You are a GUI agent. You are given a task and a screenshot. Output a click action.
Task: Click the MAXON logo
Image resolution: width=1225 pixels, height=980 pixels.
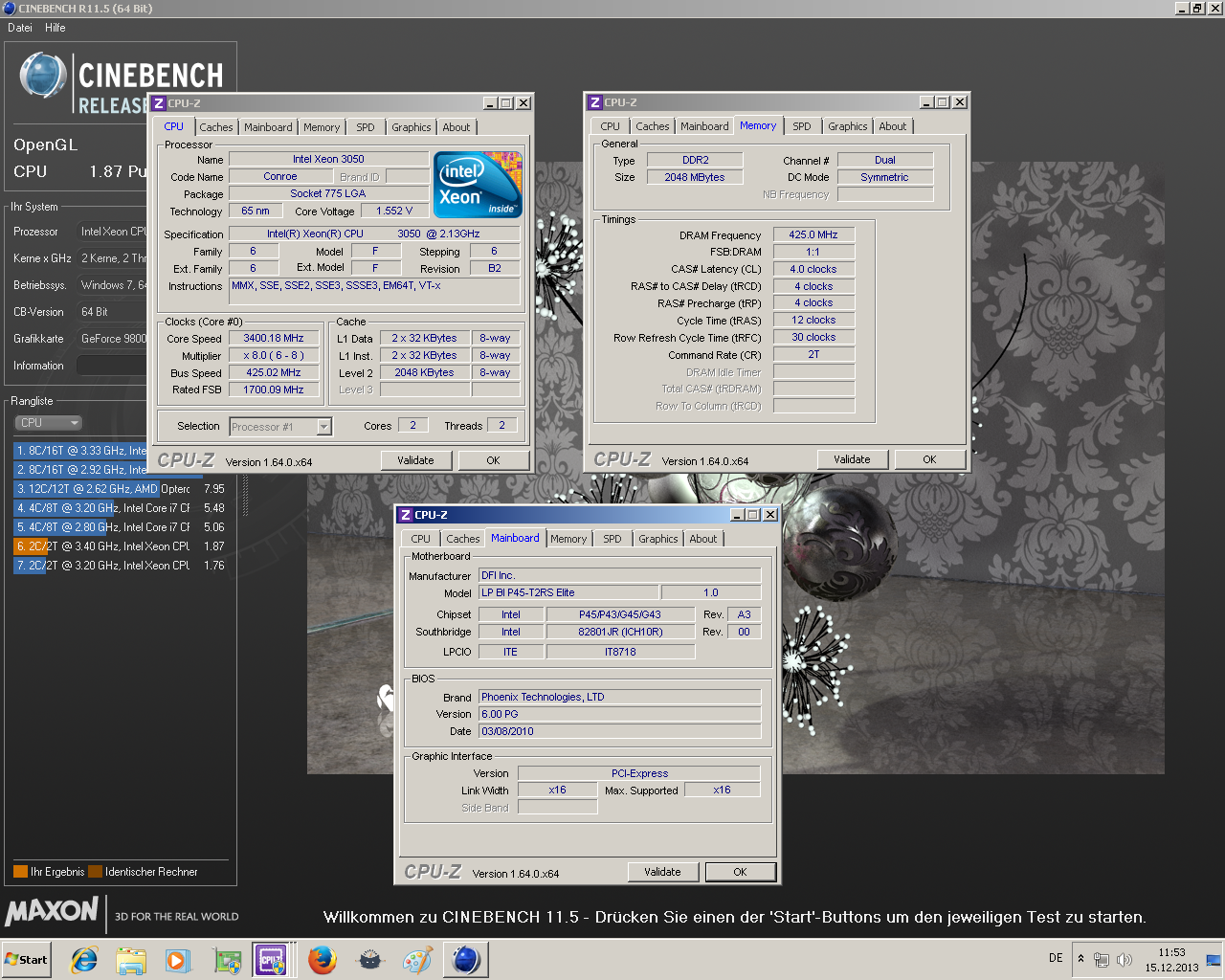[52, 911]
